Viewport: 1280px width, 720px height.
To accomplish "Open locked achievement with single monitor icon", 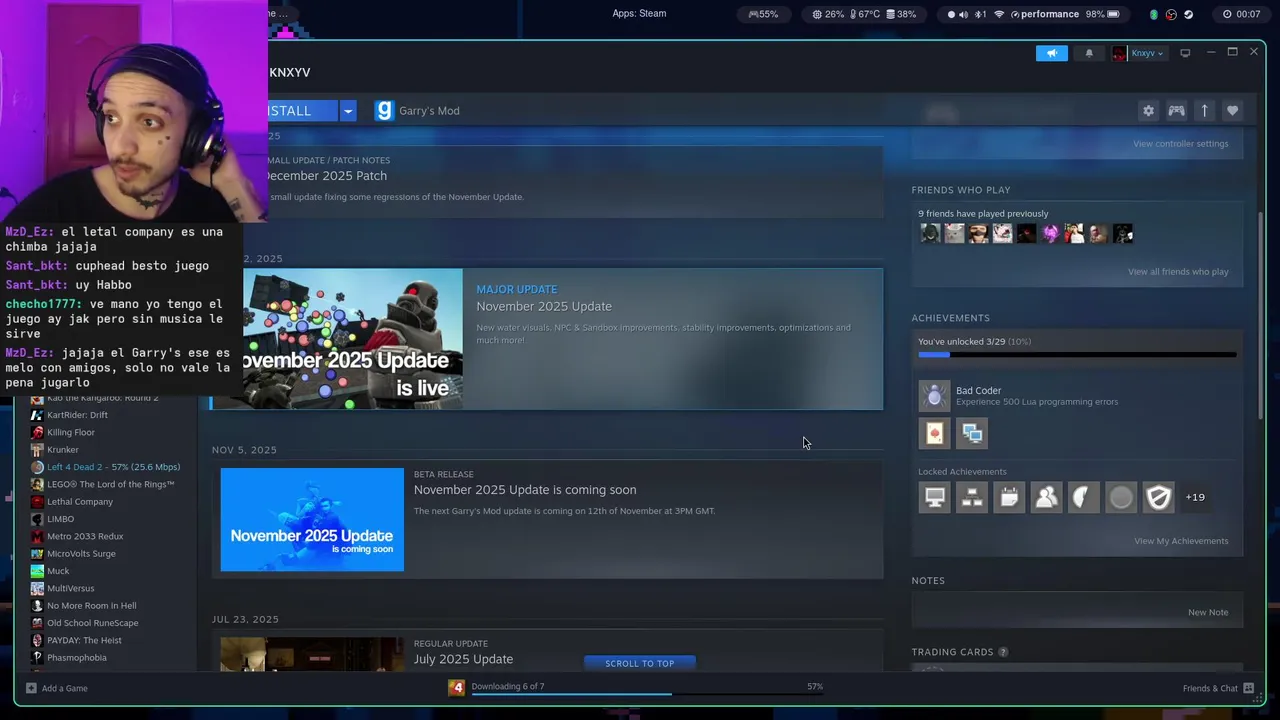I will (934, 497).
